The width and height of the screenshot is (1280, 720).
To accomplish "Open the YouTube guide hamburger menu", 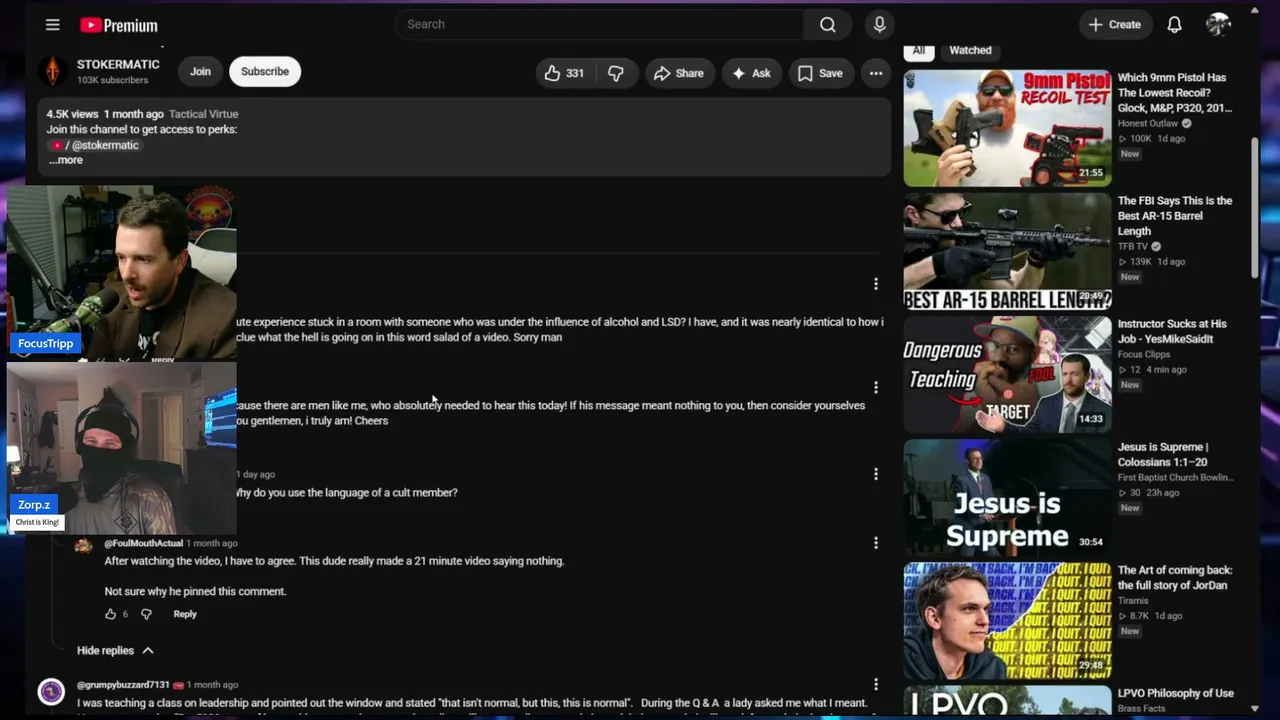I will click(53, 25).
